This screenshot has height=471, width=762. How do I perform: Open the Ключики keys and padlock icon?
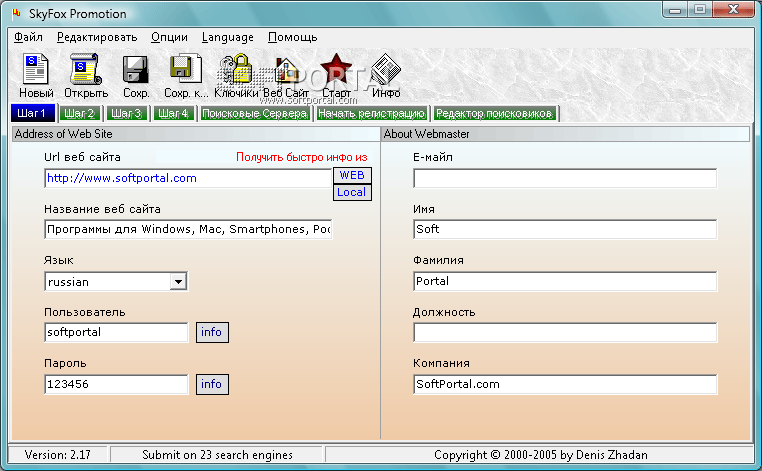(x=236, y=69)
